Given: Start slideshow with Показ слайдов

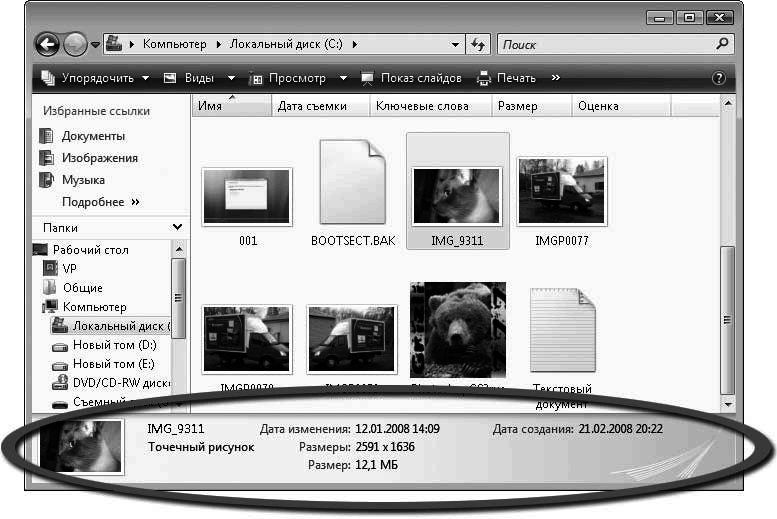Looking at the screenshot, I should point(411,78).
